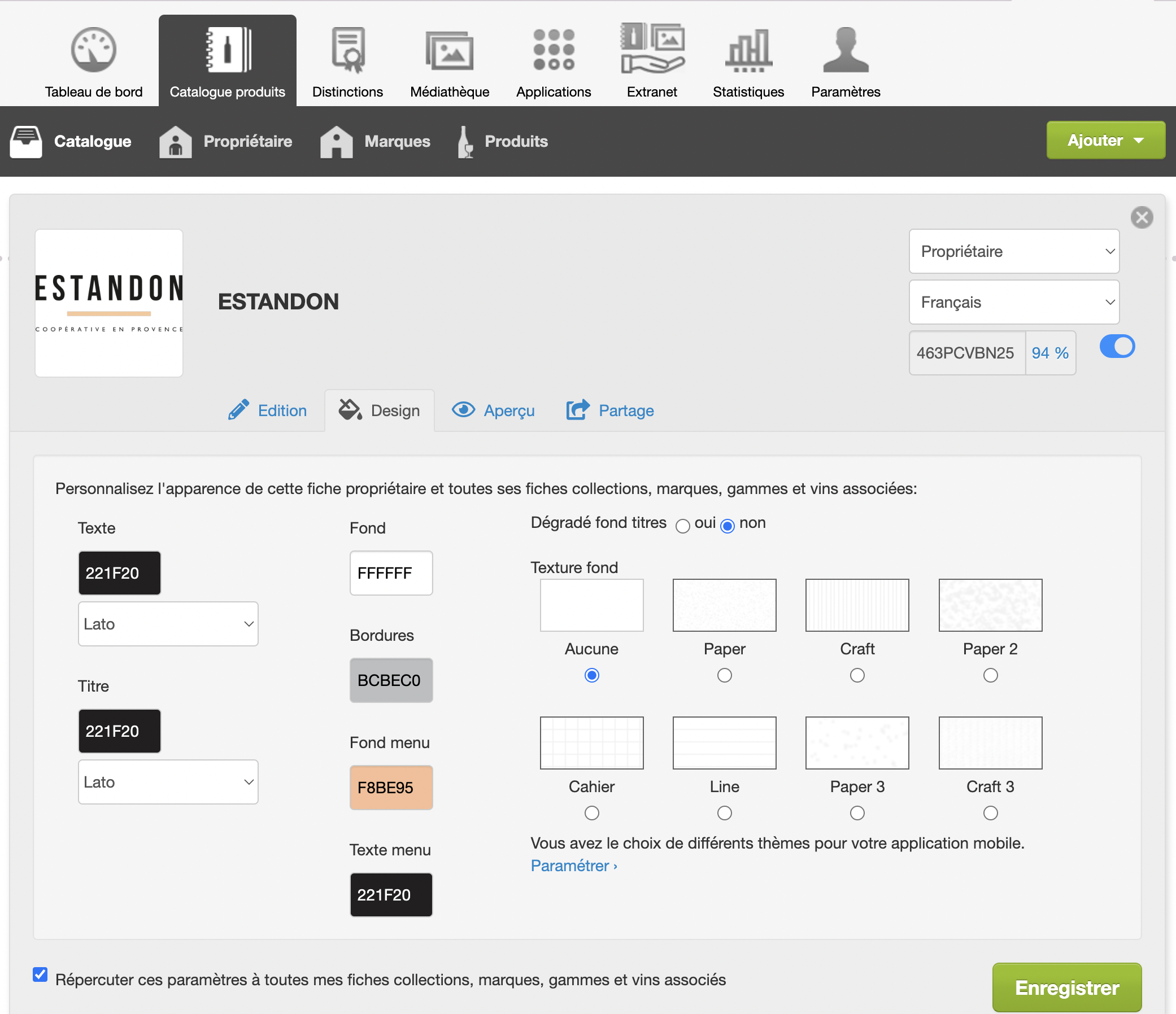1176x1014 pixels.
Task: Select 'oui' for Dégradé fond titres
Action: click(x=683, y=526)
